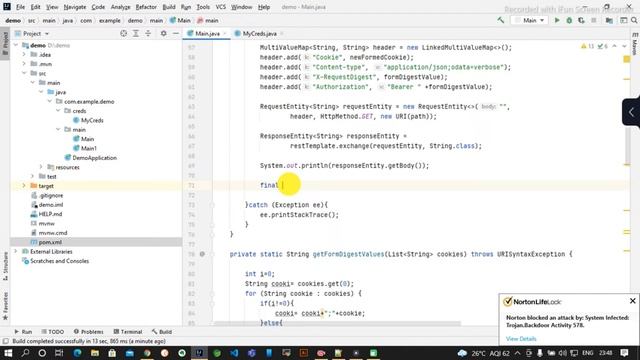Open the Run tool window tab
The image size is (640, 360).
(x=23, y=332)
